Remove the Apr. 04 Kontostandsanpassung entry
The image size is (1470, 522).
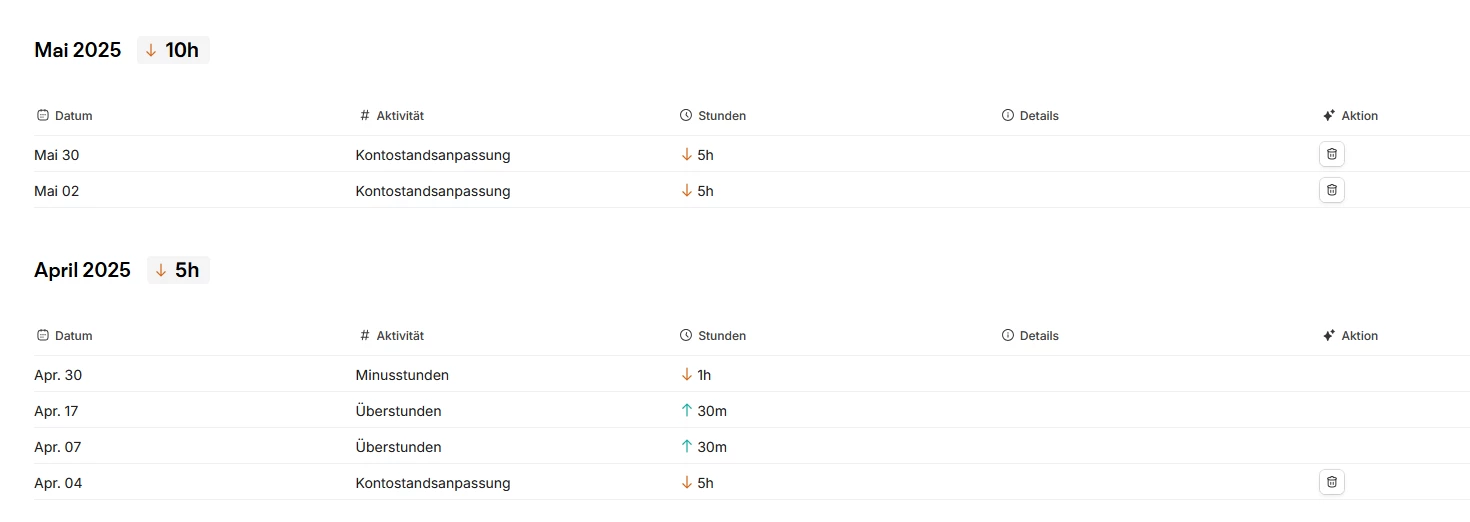click(x=1331, y=482)
